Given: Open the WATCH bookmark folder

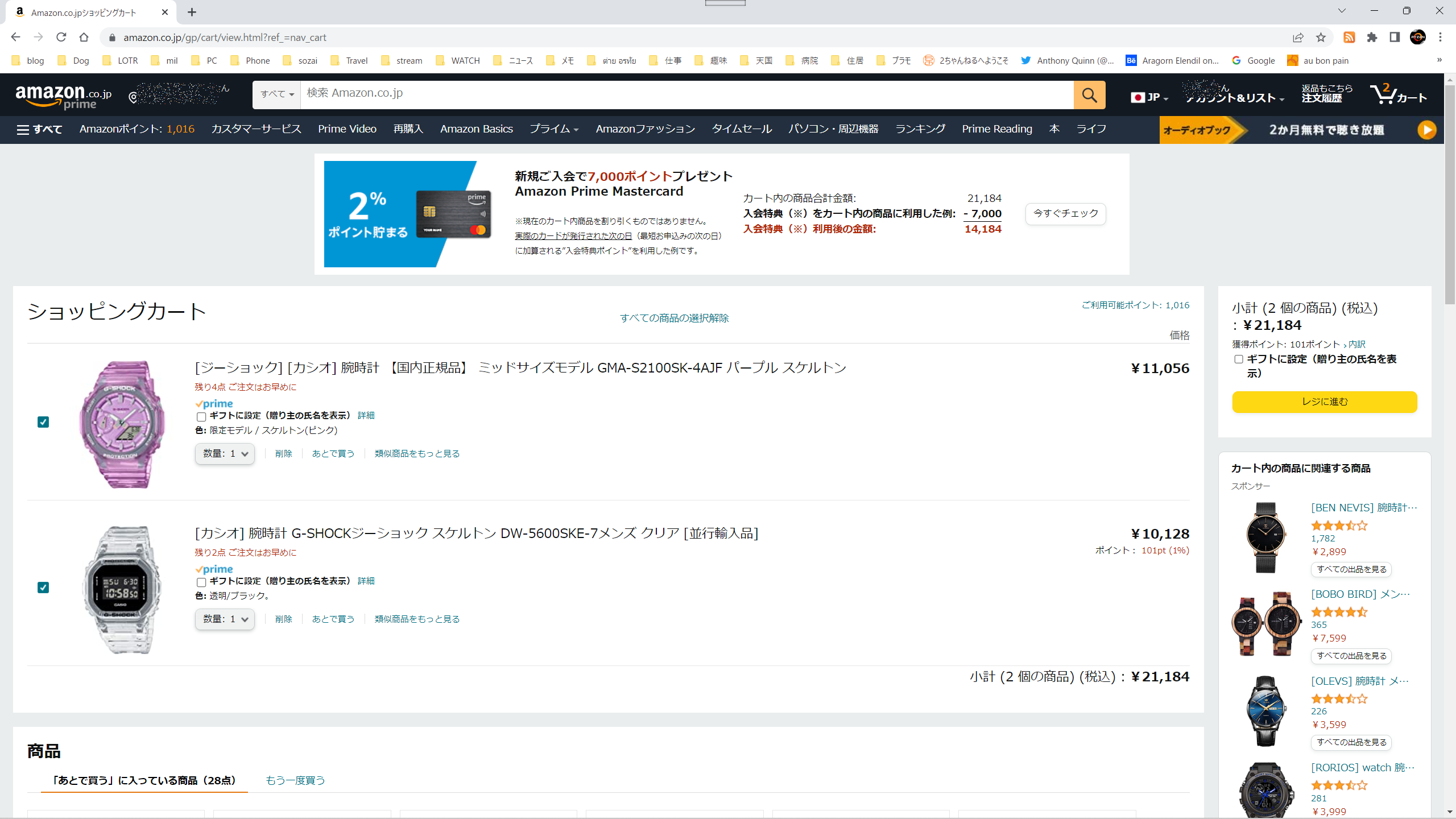Looking at the screenshot, I should [458, 60].
